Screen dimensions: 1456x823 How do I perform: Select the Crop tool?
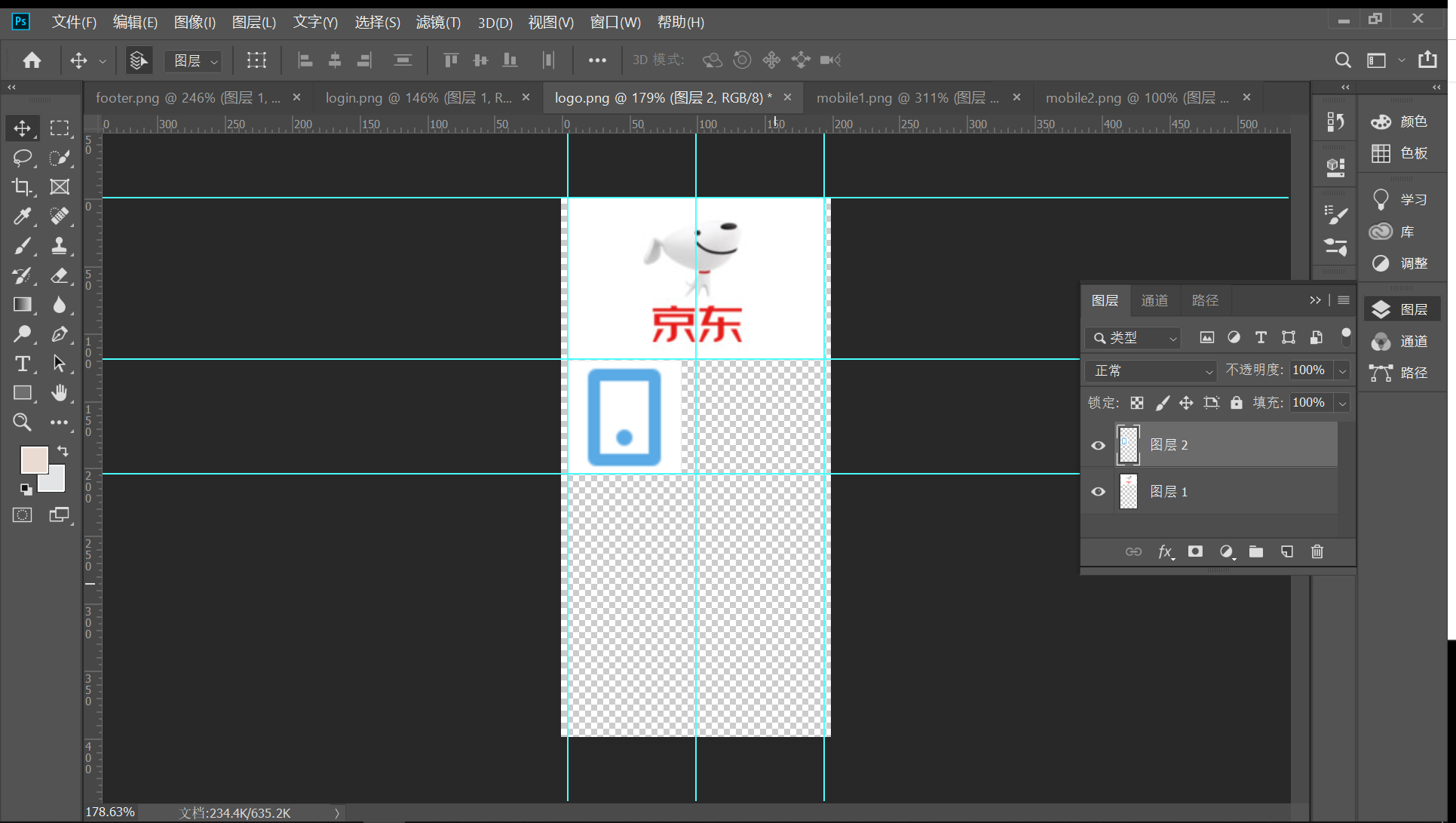[22, 187]
